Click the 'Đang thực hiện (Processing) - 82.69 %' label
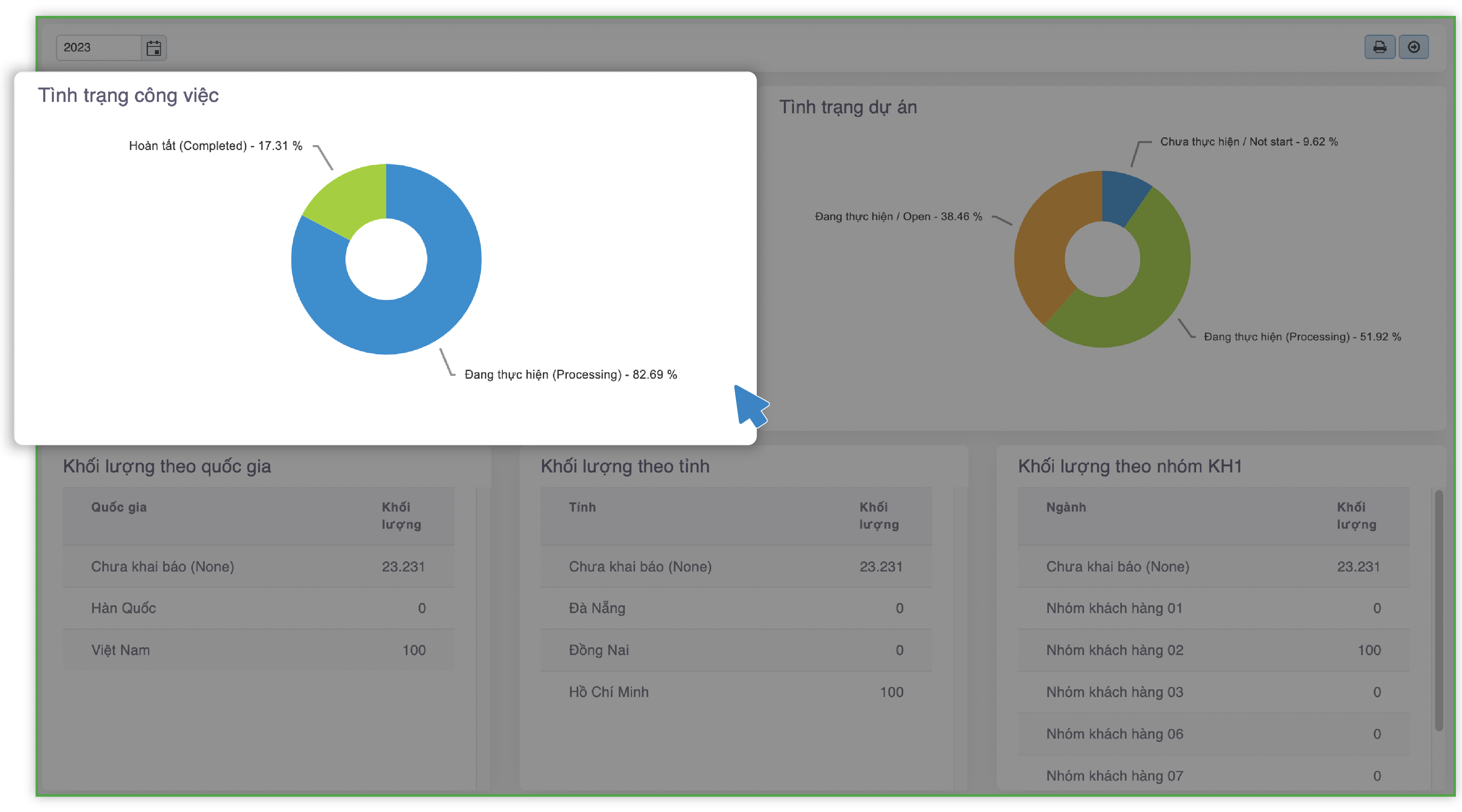1462x812 pixels. click(571, 375)
